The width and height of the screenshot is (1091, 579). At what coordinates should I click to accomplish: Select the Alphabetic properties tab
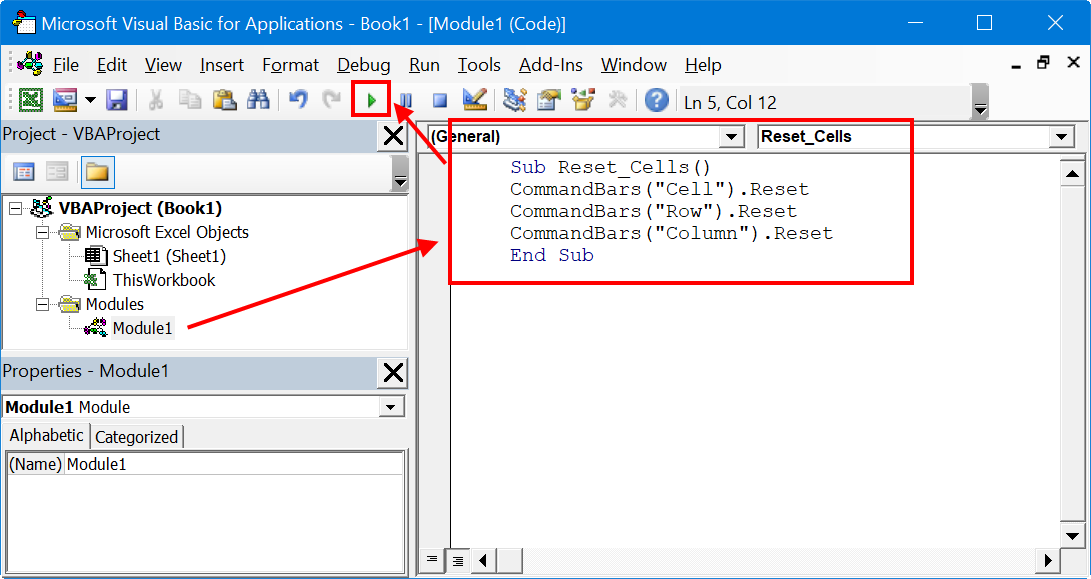(45, 436)
